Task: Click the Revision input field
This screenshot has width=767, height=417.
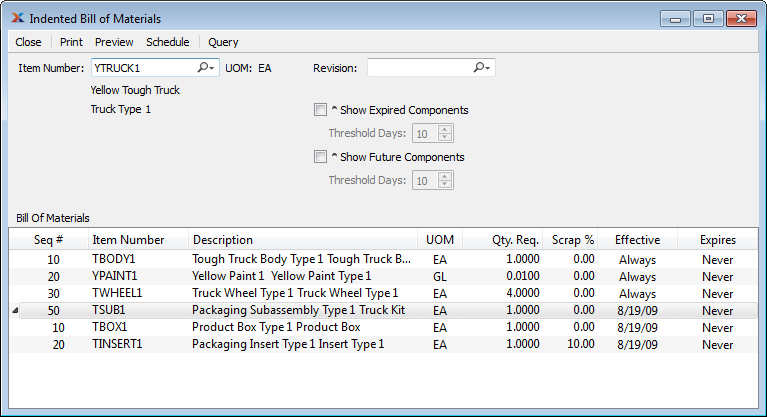Action: pyautogui.click(x=418, y=68)
